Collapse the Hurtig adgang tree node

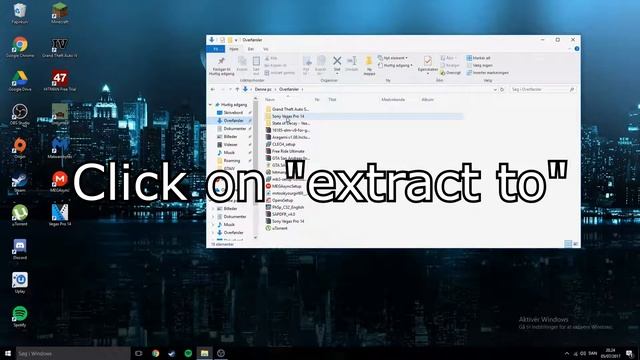coord(211,105)
